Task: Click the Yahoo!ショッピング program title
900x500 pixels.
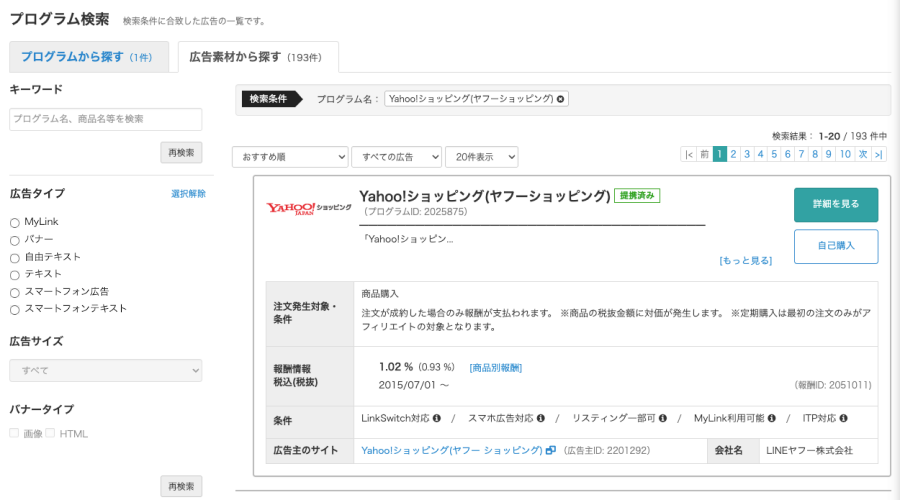Action: 484,196
